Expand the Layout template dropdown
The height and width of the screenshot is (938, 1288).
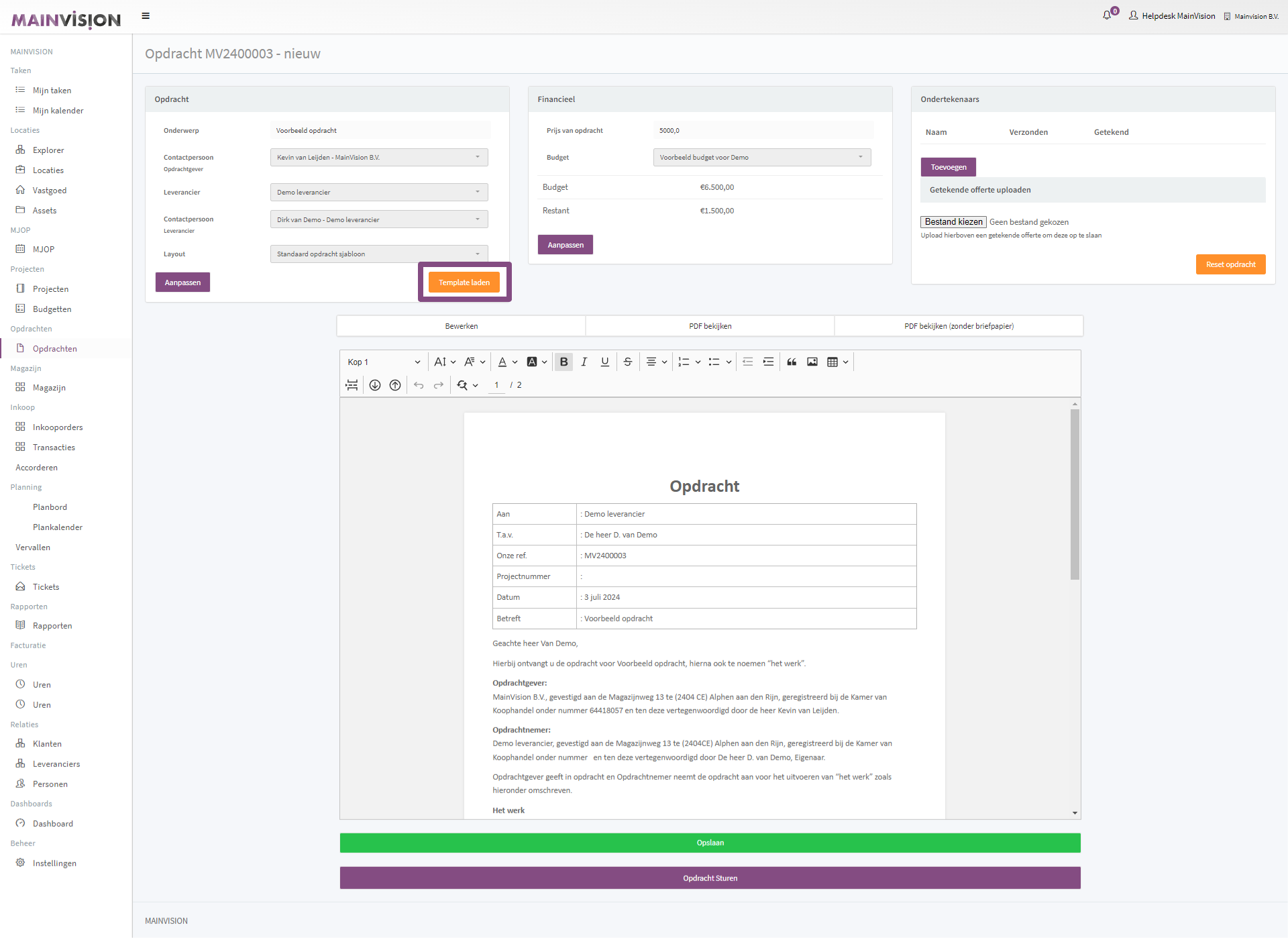coord(379,254)
